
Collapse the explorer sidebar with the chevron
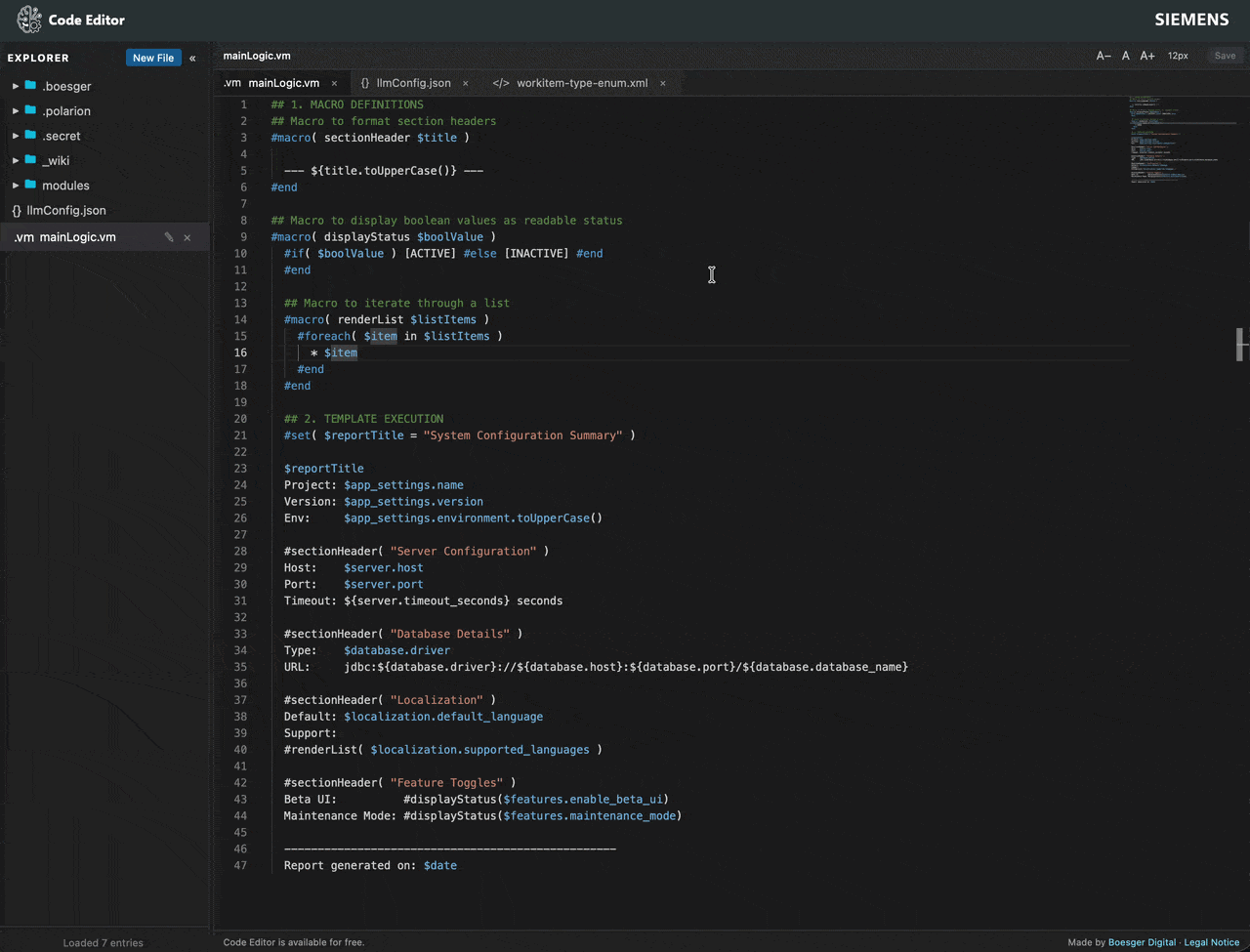[x=192, y=59]
